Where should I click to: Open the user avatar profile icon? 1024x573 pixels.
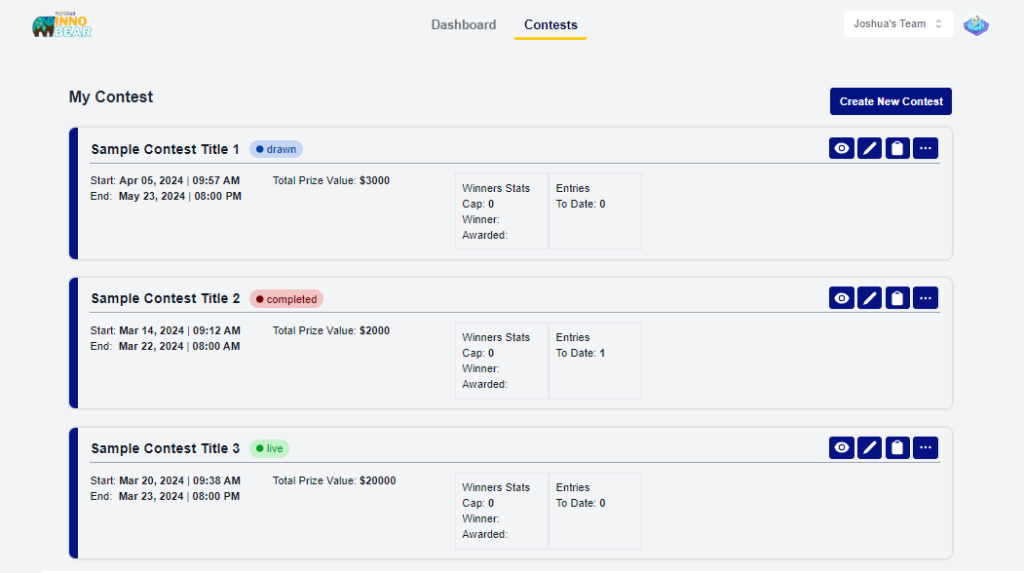[x=976, y=25]
